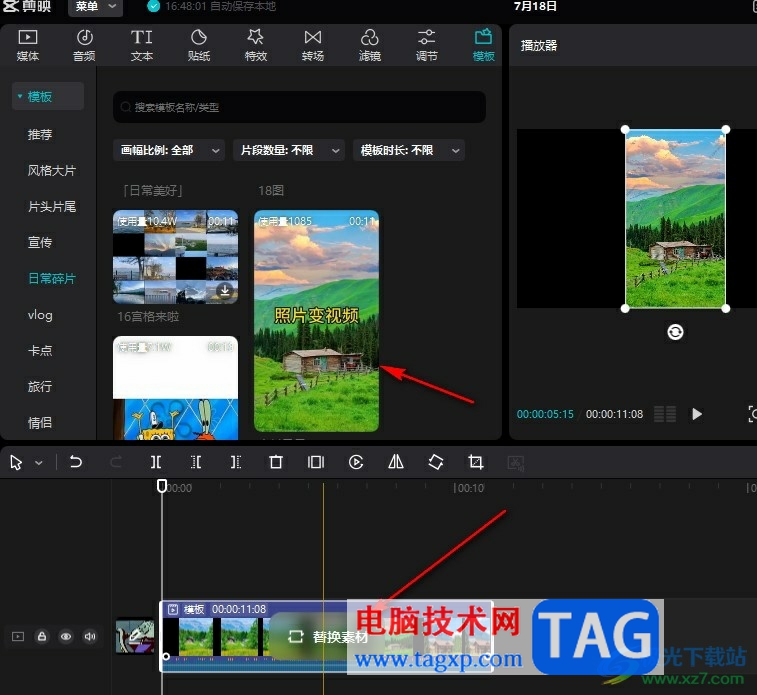This screenshot has height=695, width=757.
Task: Mute the main track audio
Action: [x=90, y=637]
